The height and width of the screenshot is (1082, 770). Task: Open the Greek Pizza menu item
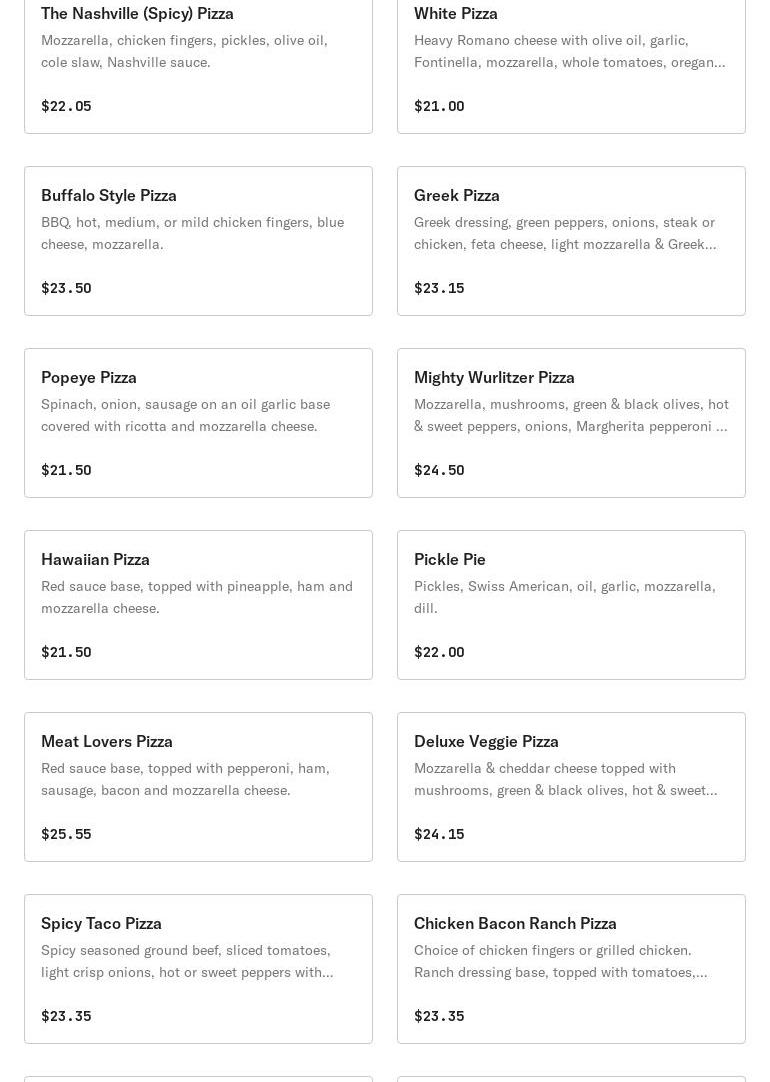(x=457, y=195)
